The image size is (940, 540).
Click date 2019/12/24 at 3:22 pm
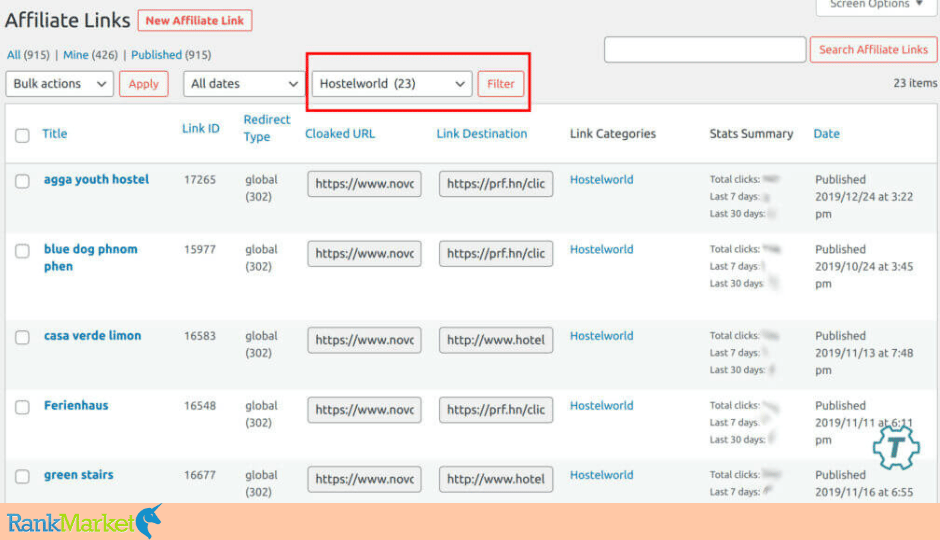[864, 205]
